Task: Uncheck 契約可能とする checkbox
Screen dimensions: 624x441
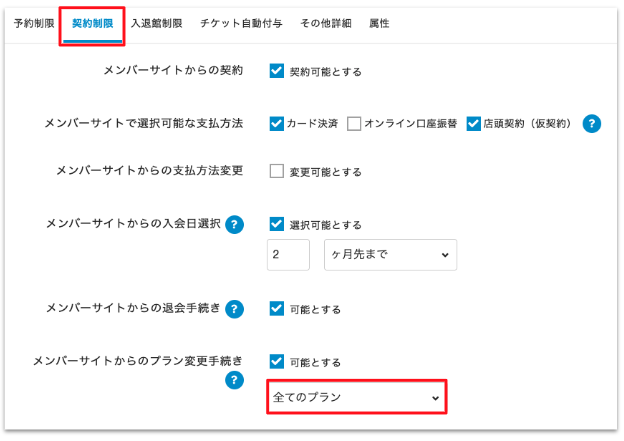Action: click(277, 71)
